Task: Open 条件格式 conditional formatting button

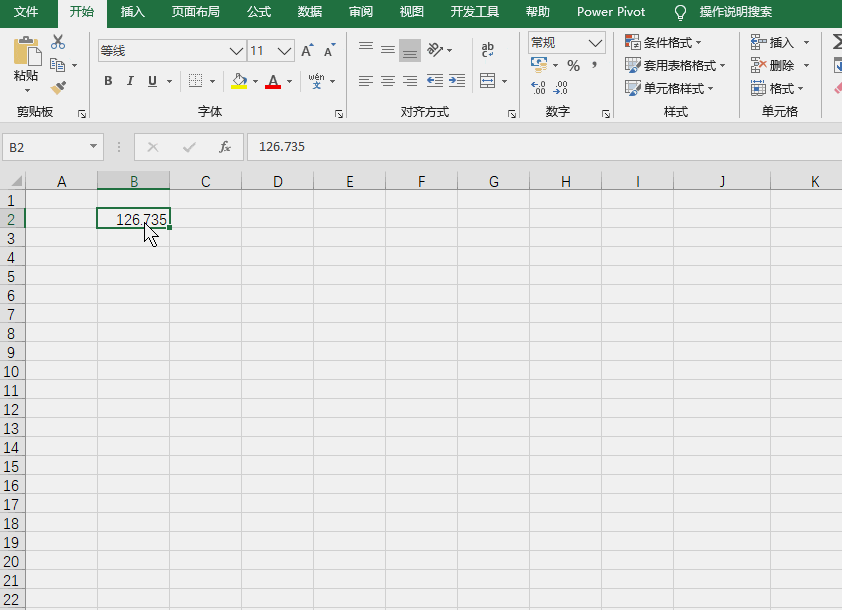Action: pos(663,42)
